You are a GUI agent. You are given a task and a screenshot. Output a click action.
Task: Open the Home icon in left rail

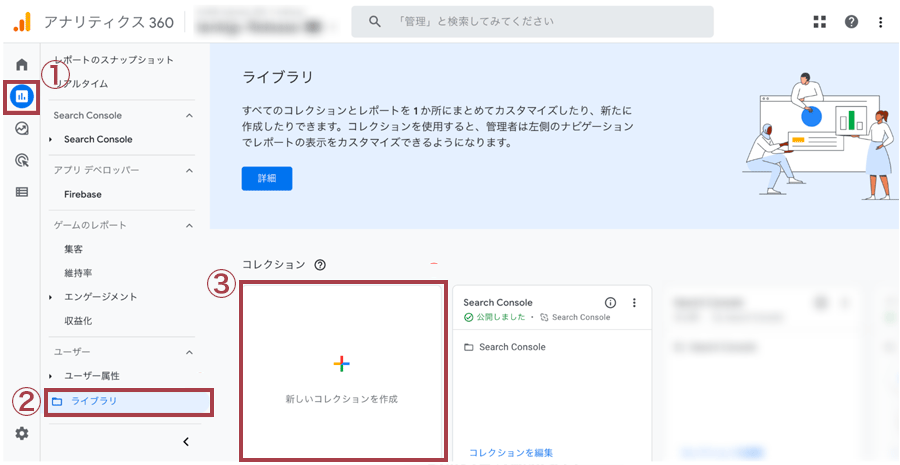point(21,65)
